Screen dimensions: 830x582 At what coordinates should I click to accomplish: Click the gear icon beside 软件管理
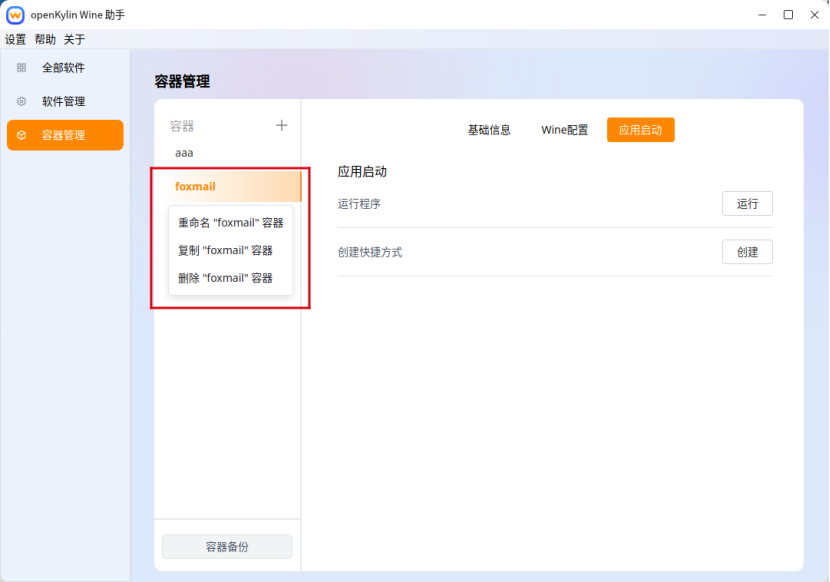pyautogui.click(x=21, y=101)
